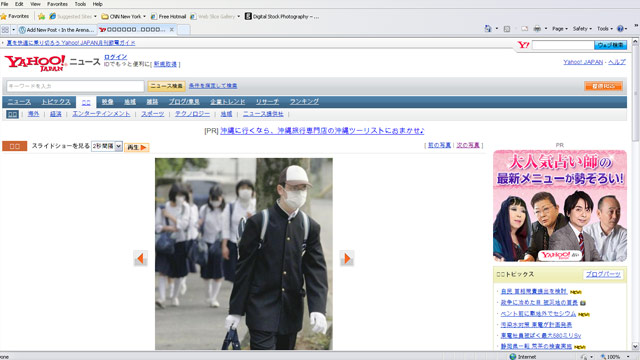Open the テクノロジー category link
This screenshot has width=640, height=360.
click(192, 114)
